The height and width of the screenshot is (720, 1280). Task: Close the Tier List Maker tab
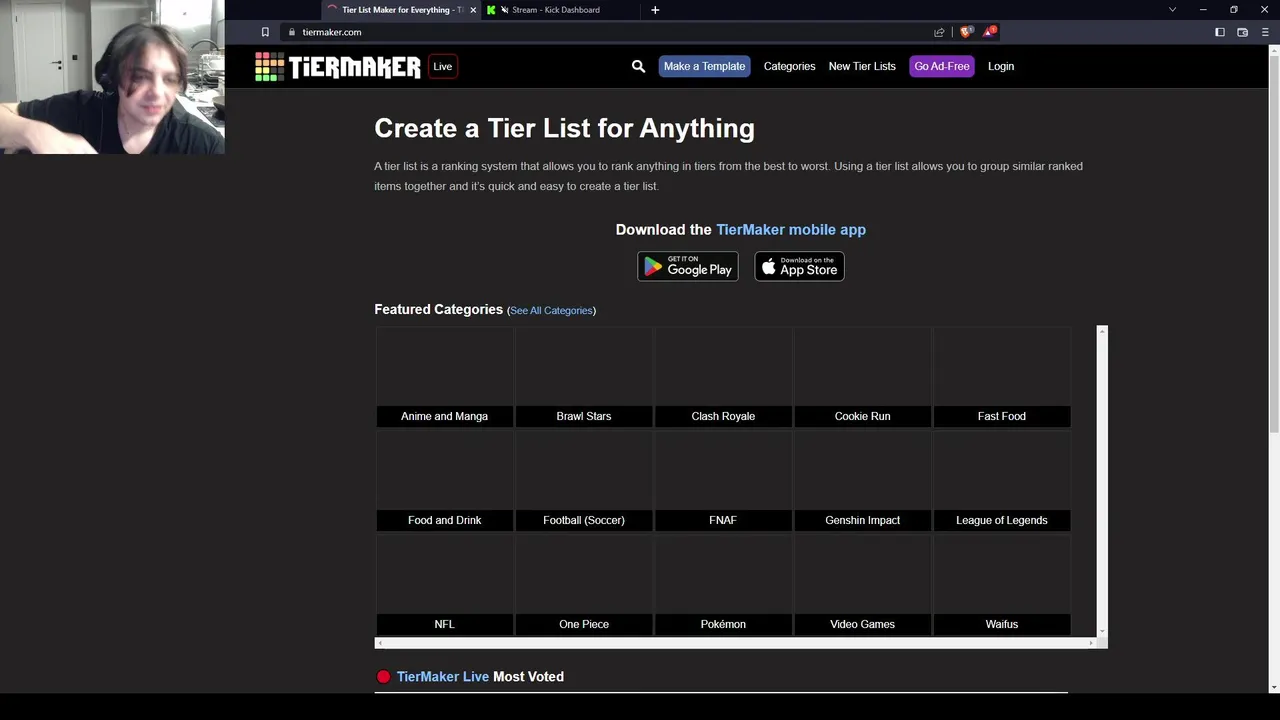[x=473, y=10]
